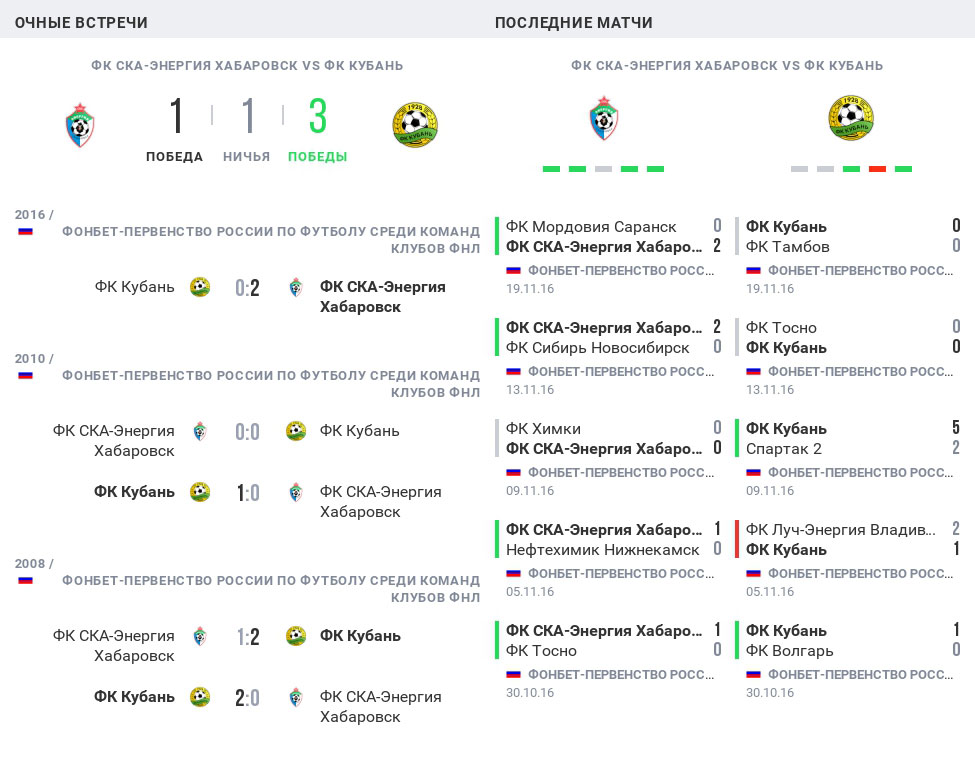Open the 1:2 score of the 2008 match
The image size is (975, 762).
click(247, 636)
